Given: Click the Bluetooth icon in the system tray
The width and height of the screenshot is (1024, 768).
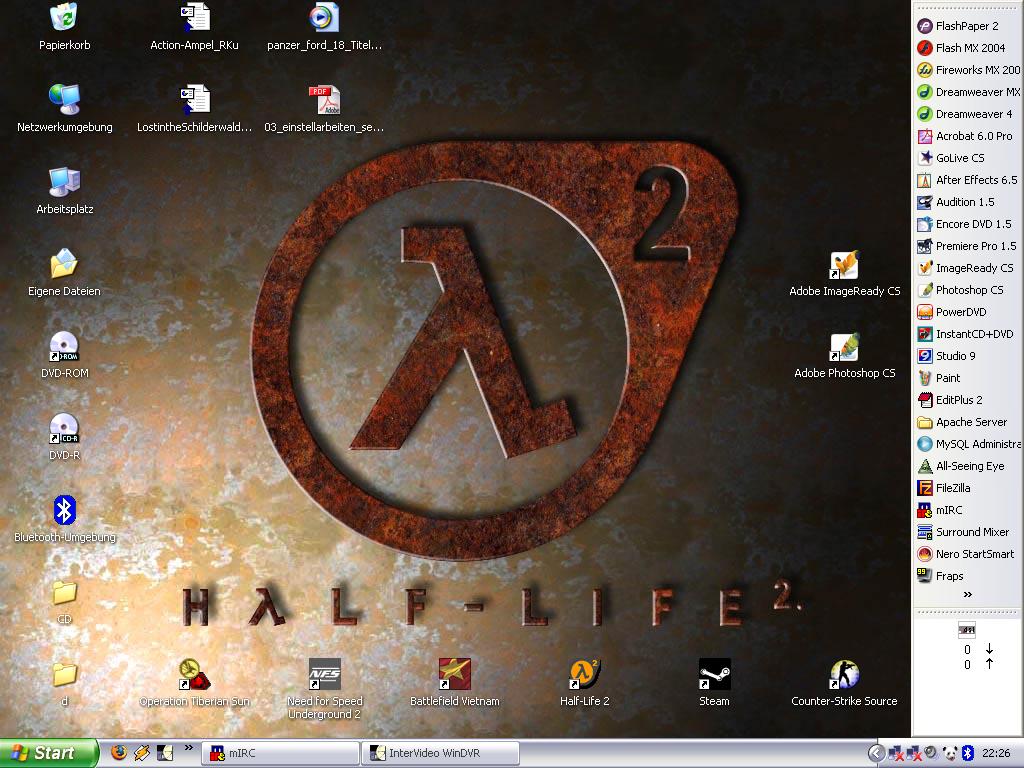Looking at the screenshot, I should coord(968,753).
